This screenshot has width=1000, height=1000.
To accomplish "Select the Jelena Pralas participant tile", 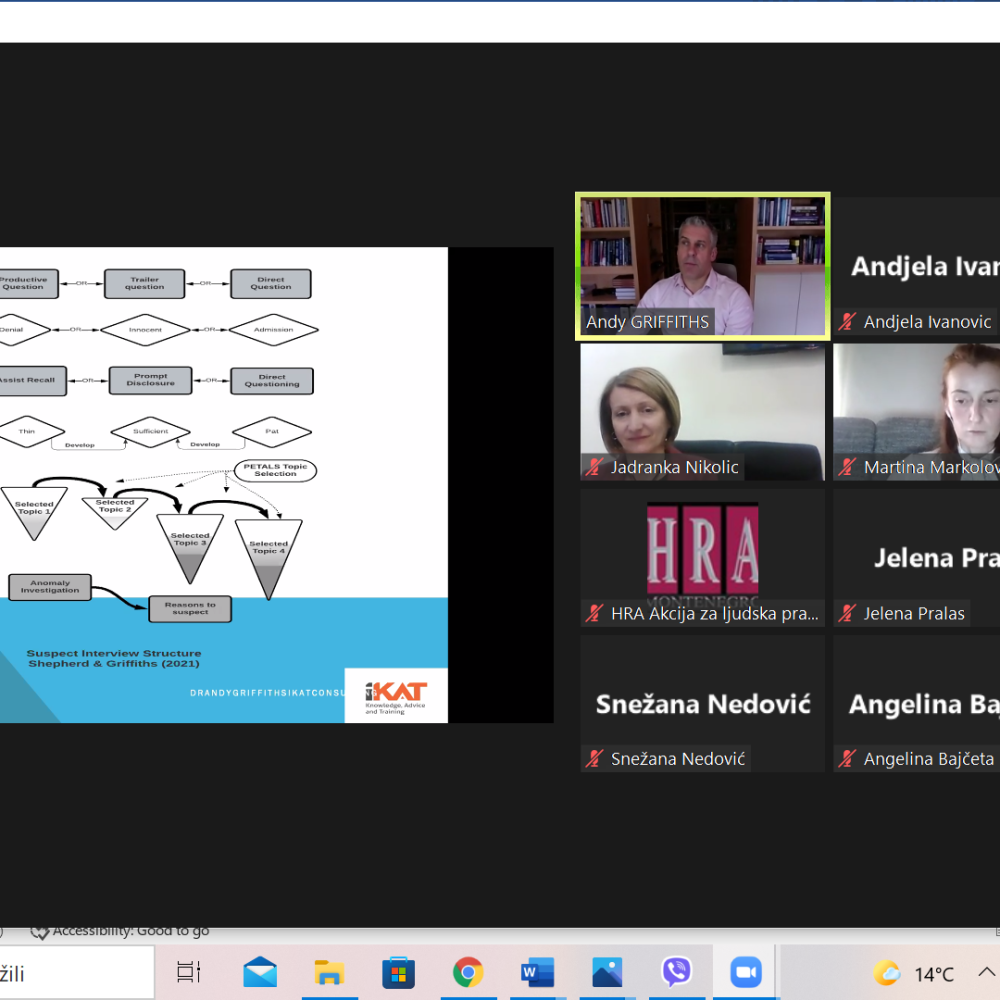I will [x=916, y=557].
